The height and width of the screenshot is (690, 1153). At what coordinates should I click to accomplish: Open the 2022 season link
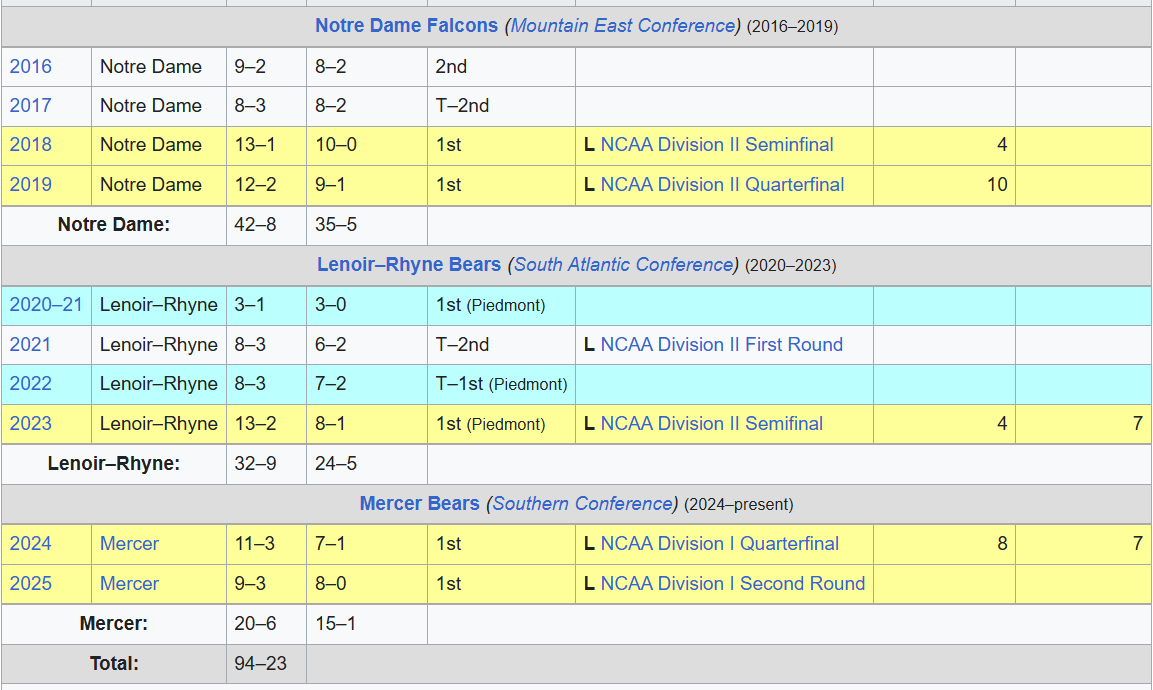click(31, 384)
